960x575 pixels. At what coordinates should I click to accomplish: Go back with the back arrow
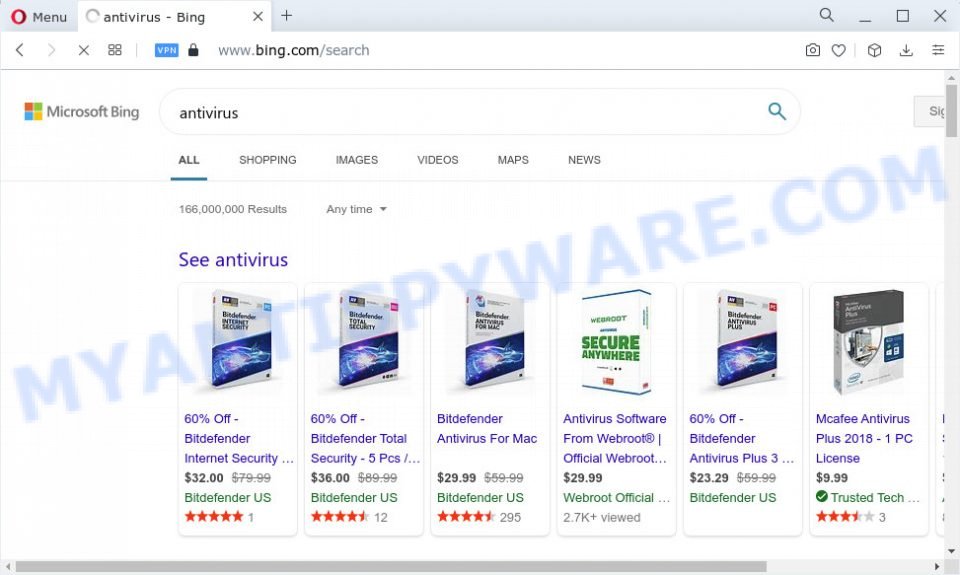(20, 50)
